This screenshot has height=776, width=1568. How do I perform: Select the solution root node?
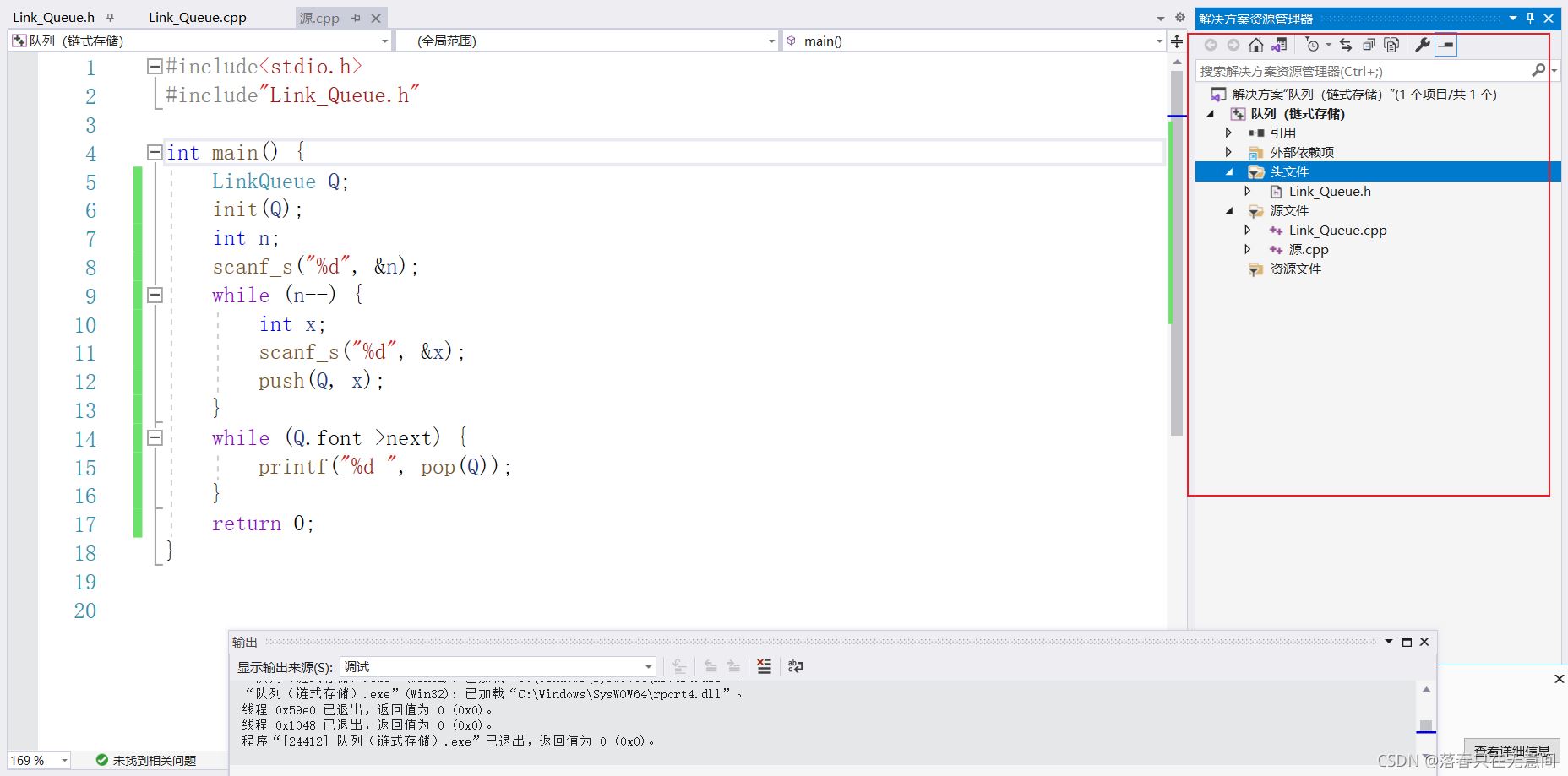pos(1353,94)
